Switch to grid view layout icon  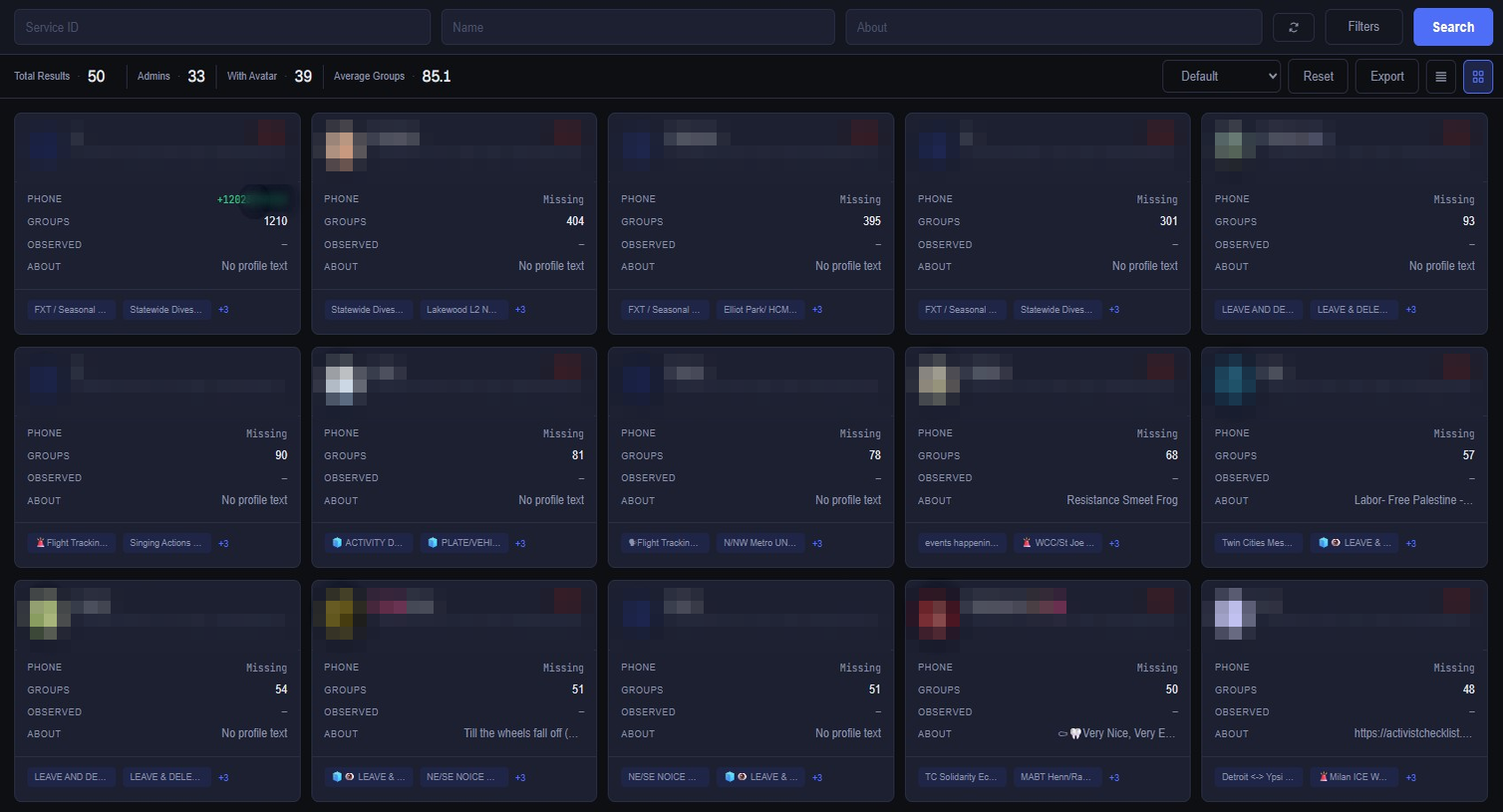[x=1478, y=76]
